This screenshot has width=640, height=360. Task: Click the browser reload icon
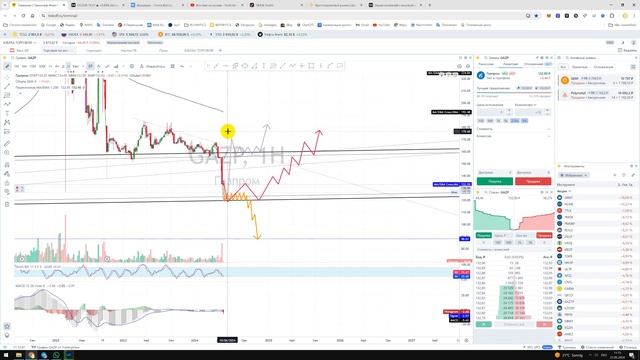(x=23, y=16)
